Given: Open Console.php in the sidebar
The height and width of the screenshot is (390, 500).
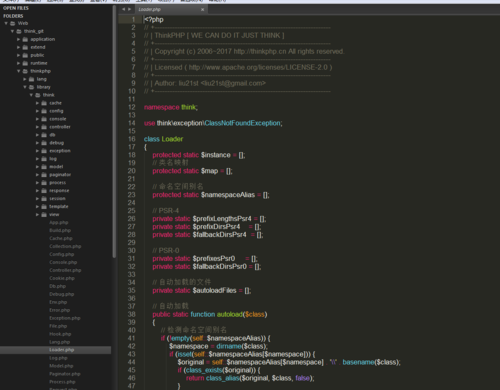Looking at the screenshot, I should click(x=63, y=262).
